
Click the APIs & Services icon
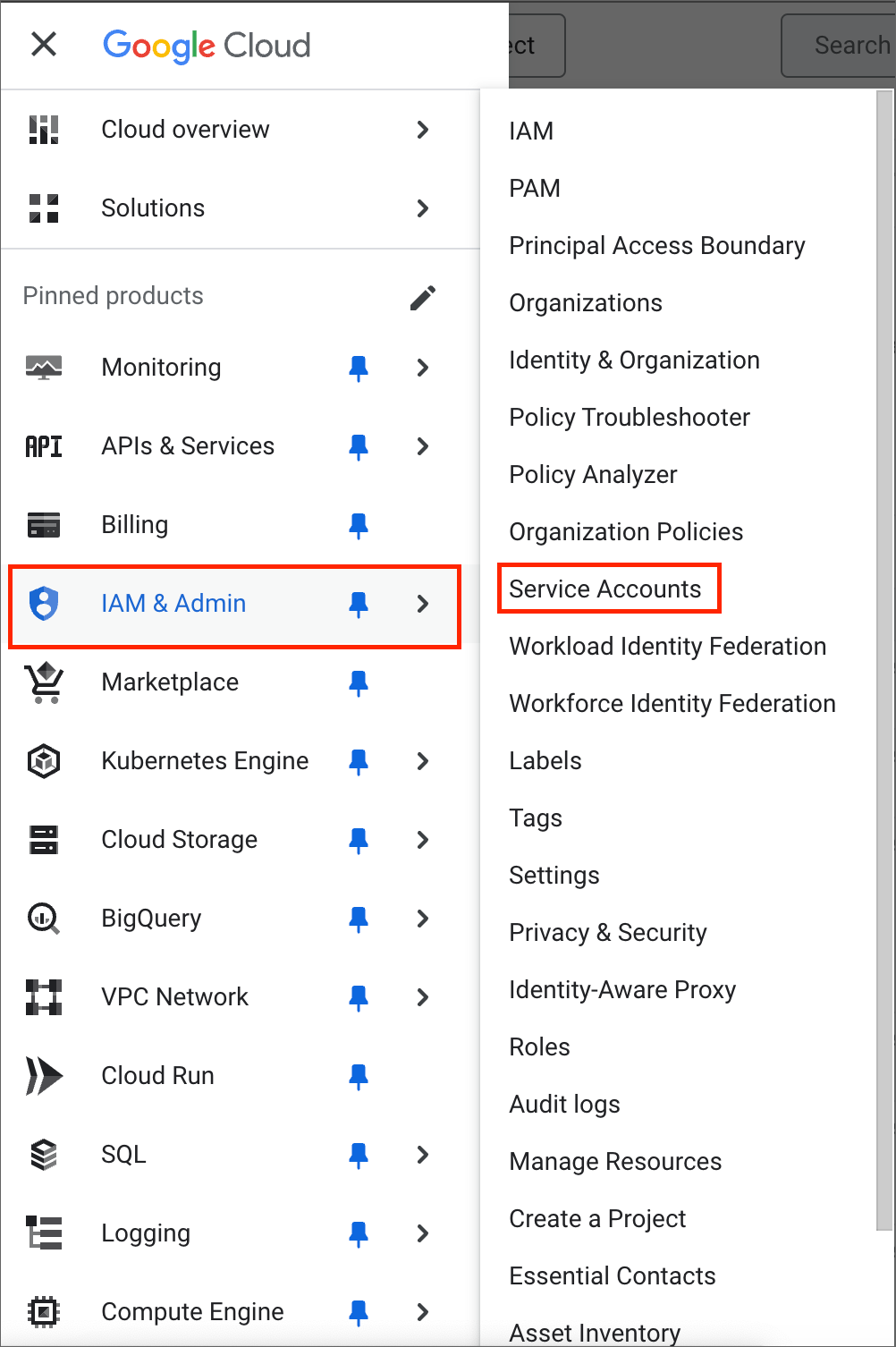pyautogui.click(x=44, y=446)
